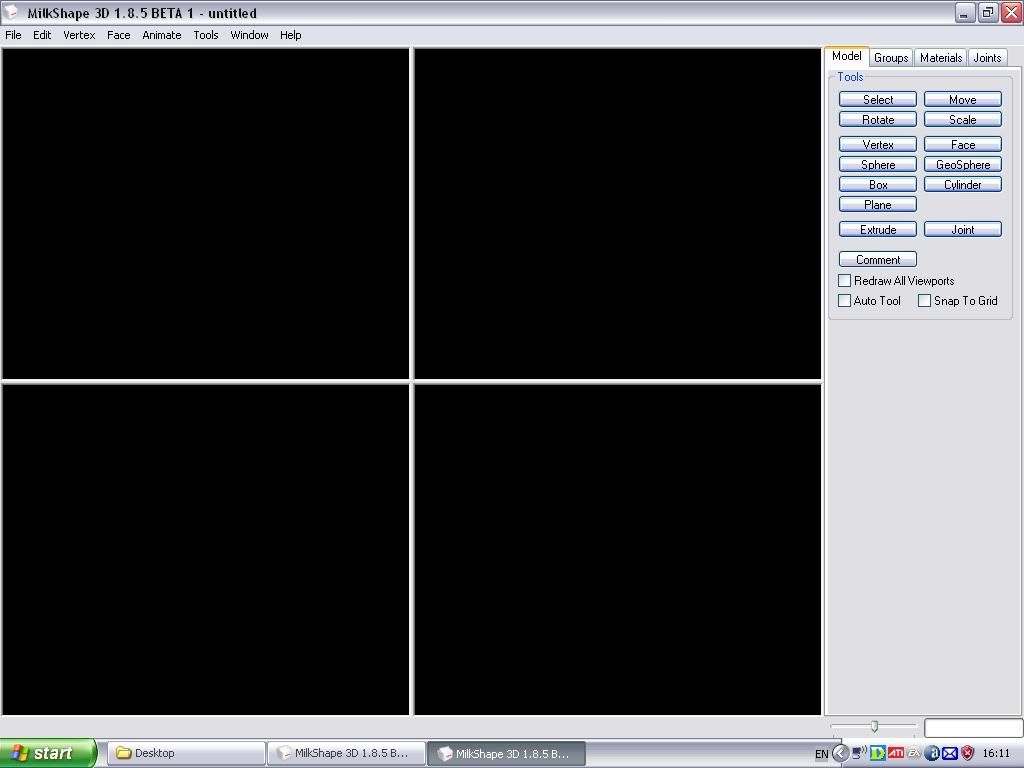This screenshot has width=1024, height=768.
Task: Click the Comment button
Action: coord(878,259)
